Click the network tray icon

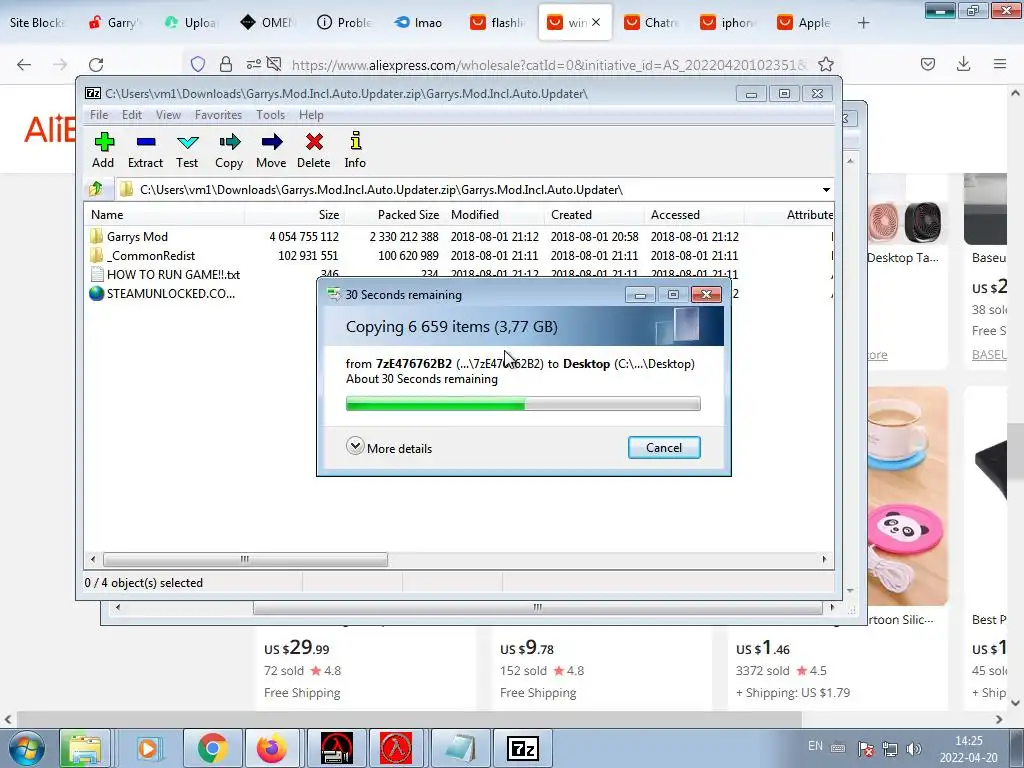pos(889,749)
